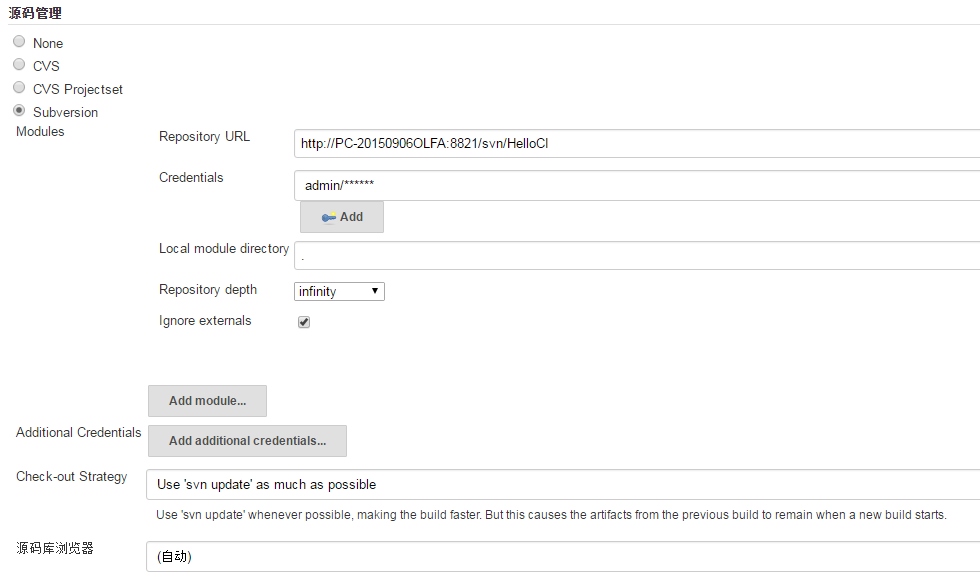Toggle the Ignore externals checkbox
Screen dimensions: 980x587
(304, 322)
